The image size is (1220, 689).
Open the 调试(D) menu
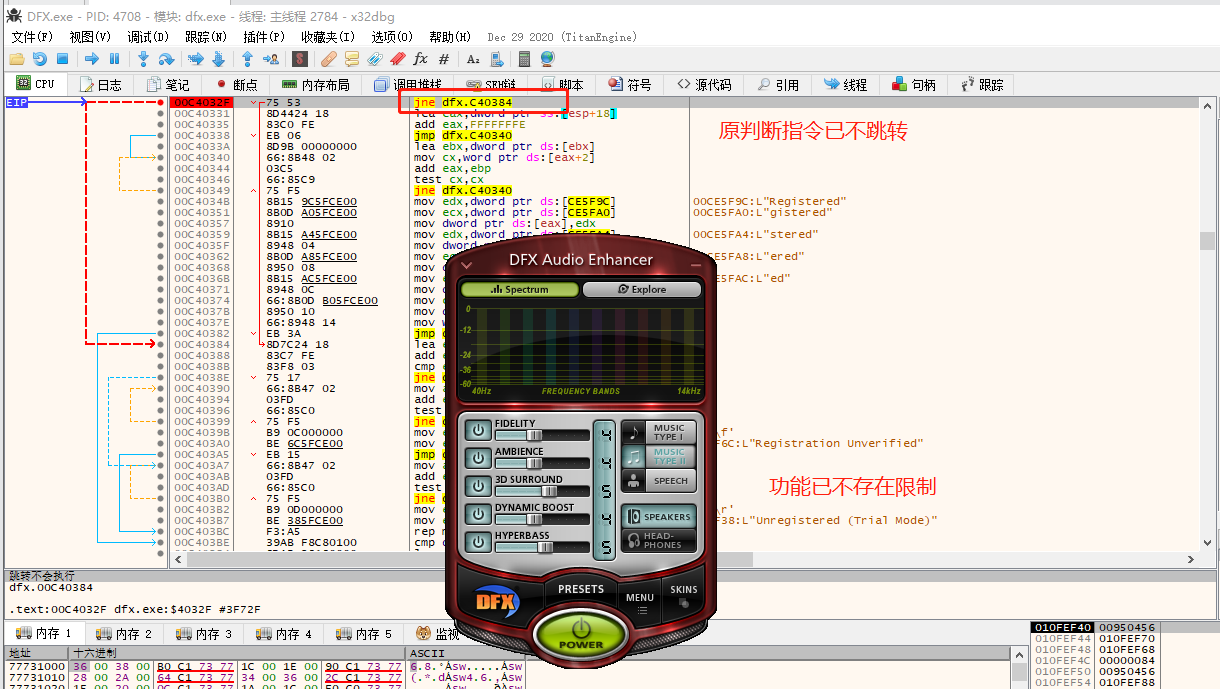point(148,37)
